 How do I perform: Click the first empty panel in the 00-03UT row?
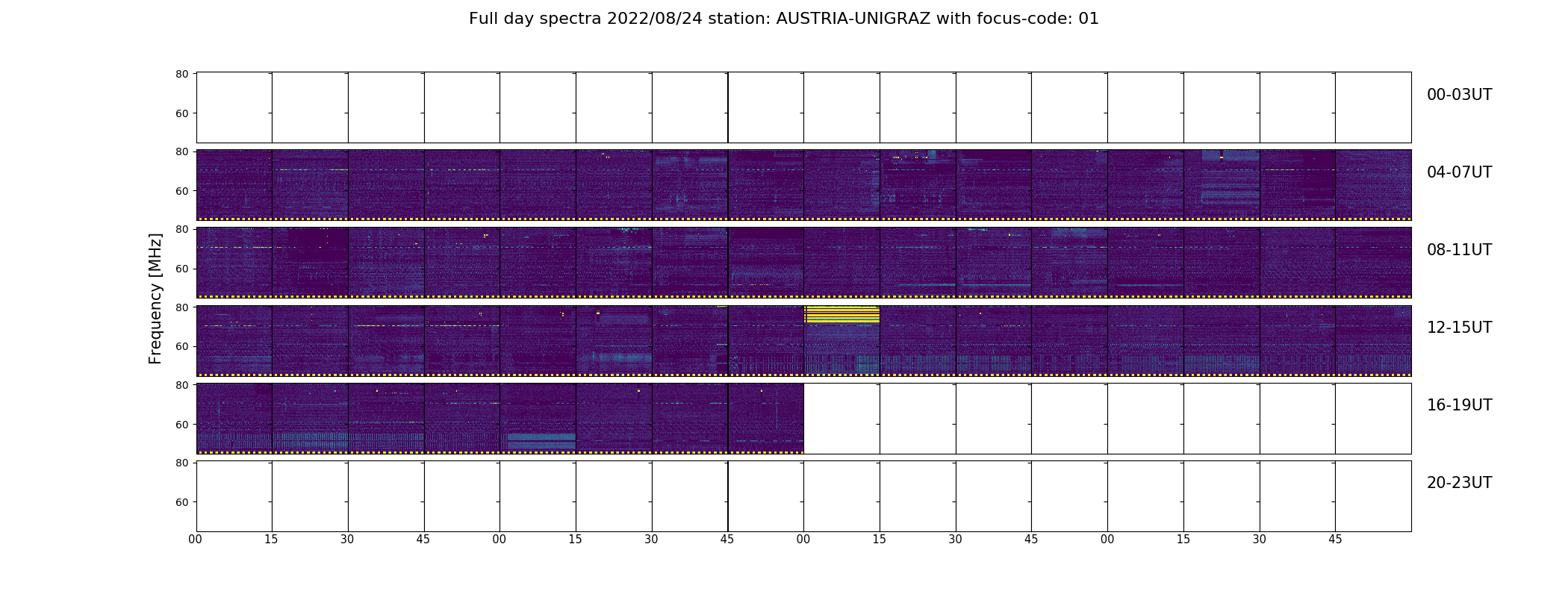coord(234,107)
